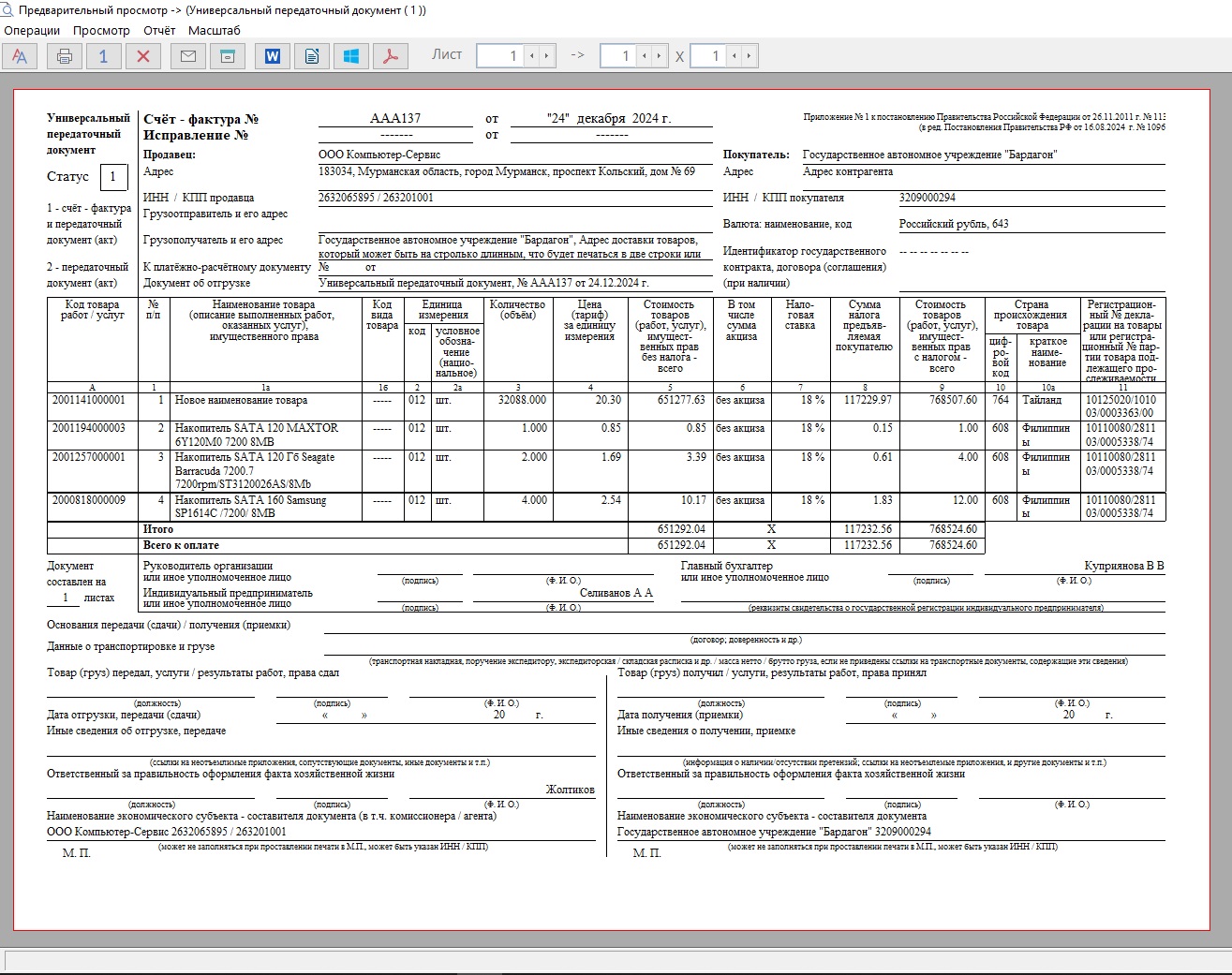The width and height of the screenshot is (1232, 975).
Task: Send document by email envelope icon
Action: (188, 56)
